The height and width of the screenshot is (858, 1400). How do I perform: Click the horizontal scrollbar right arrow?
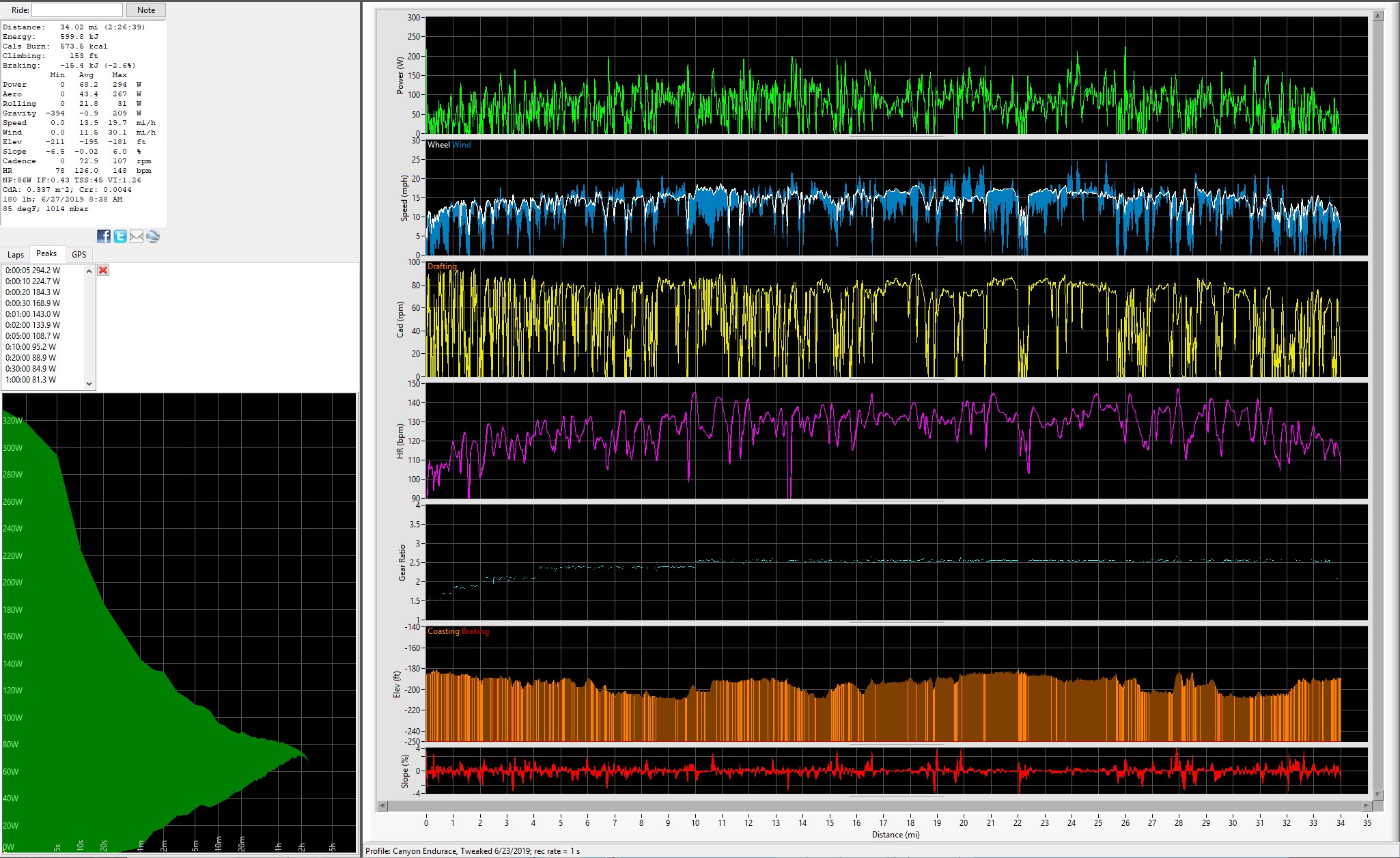(1367, 805)
